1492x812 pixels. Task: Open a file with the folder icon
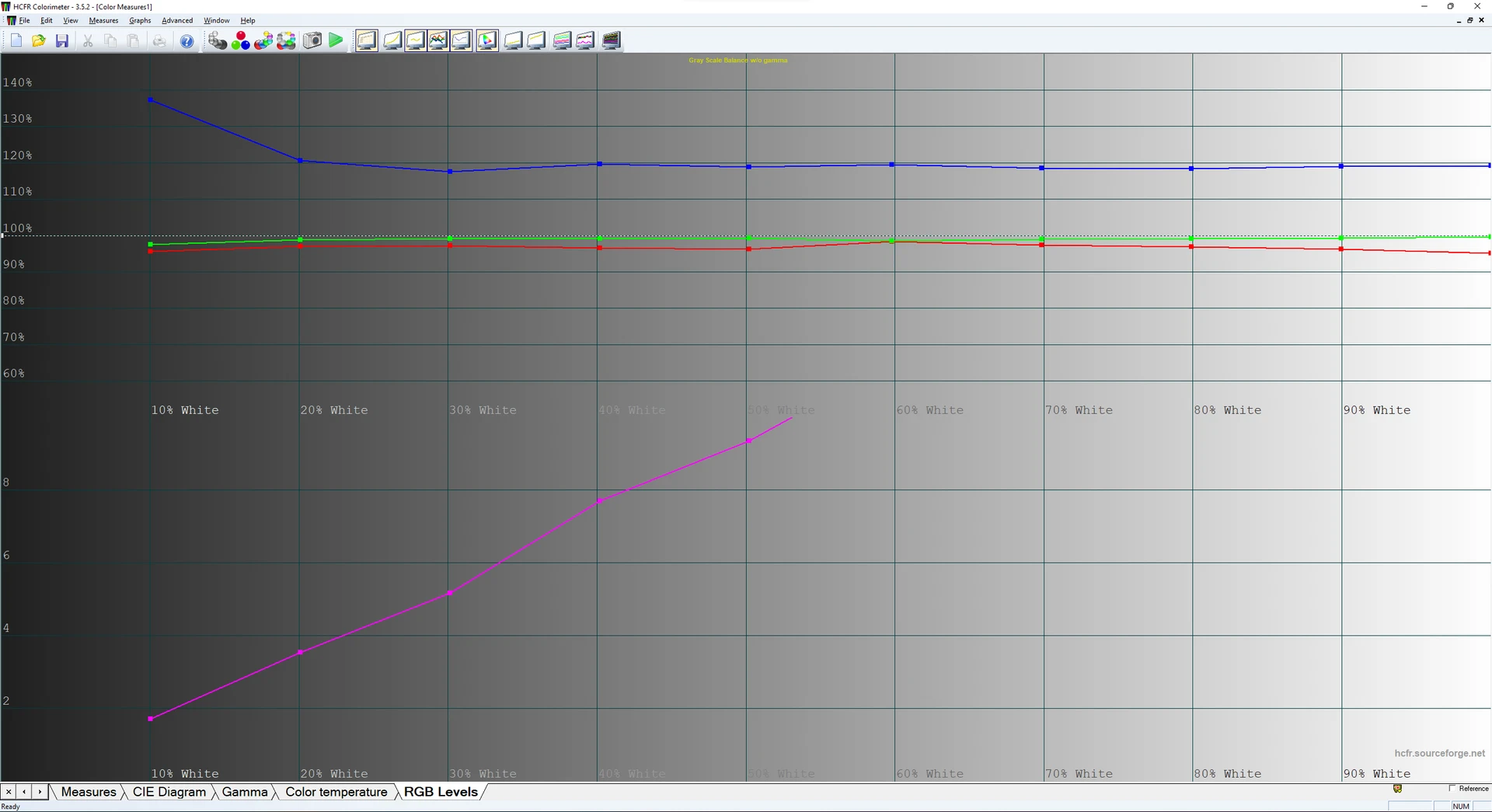(x=39, y=40)
